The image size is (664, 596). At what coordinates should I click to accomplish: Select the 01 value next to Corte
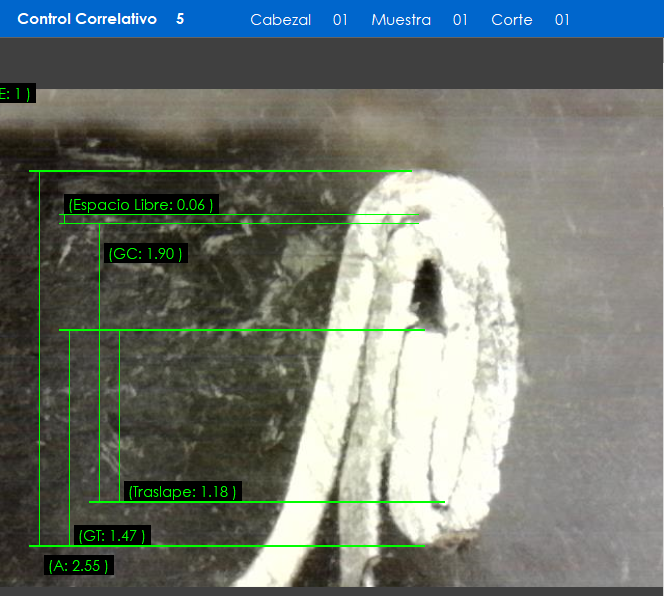click(x=562, y=20)
